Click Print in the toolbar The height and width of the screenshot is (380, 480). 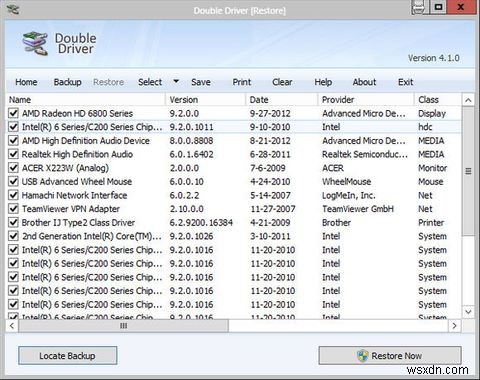pyautogui.click(x=242, y=82)
